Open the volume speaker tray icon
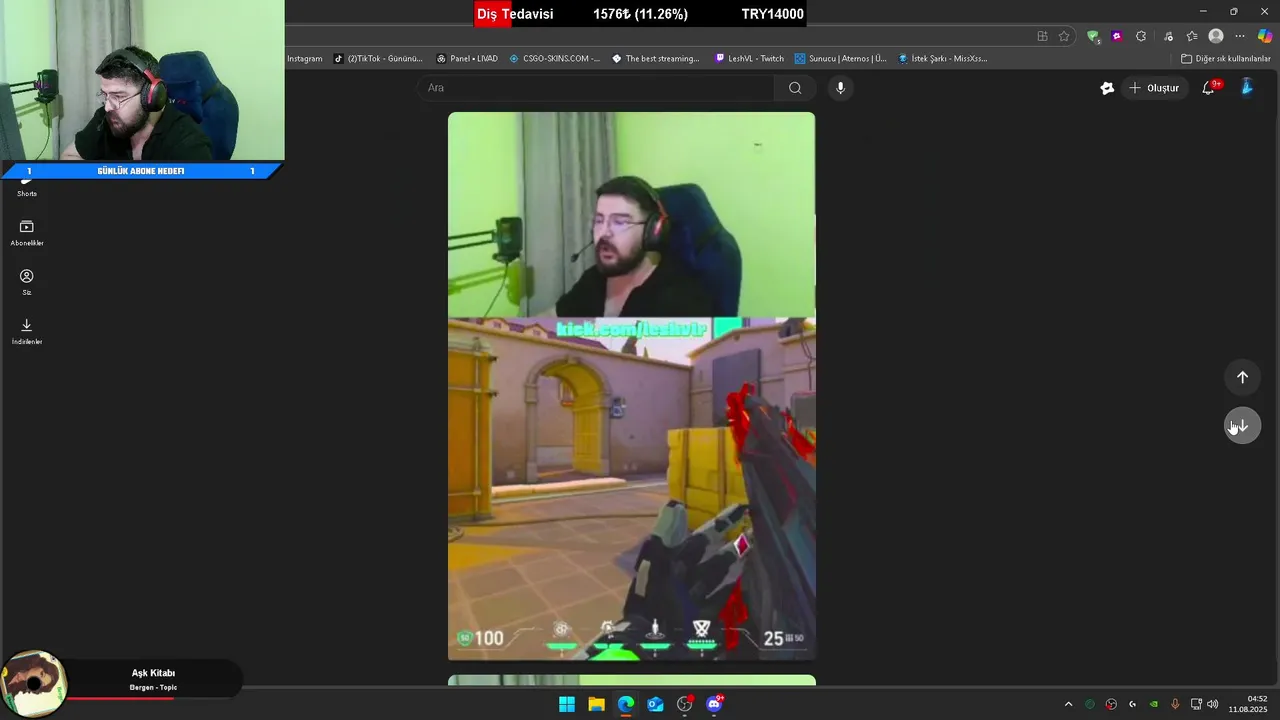 [1213, 704]
